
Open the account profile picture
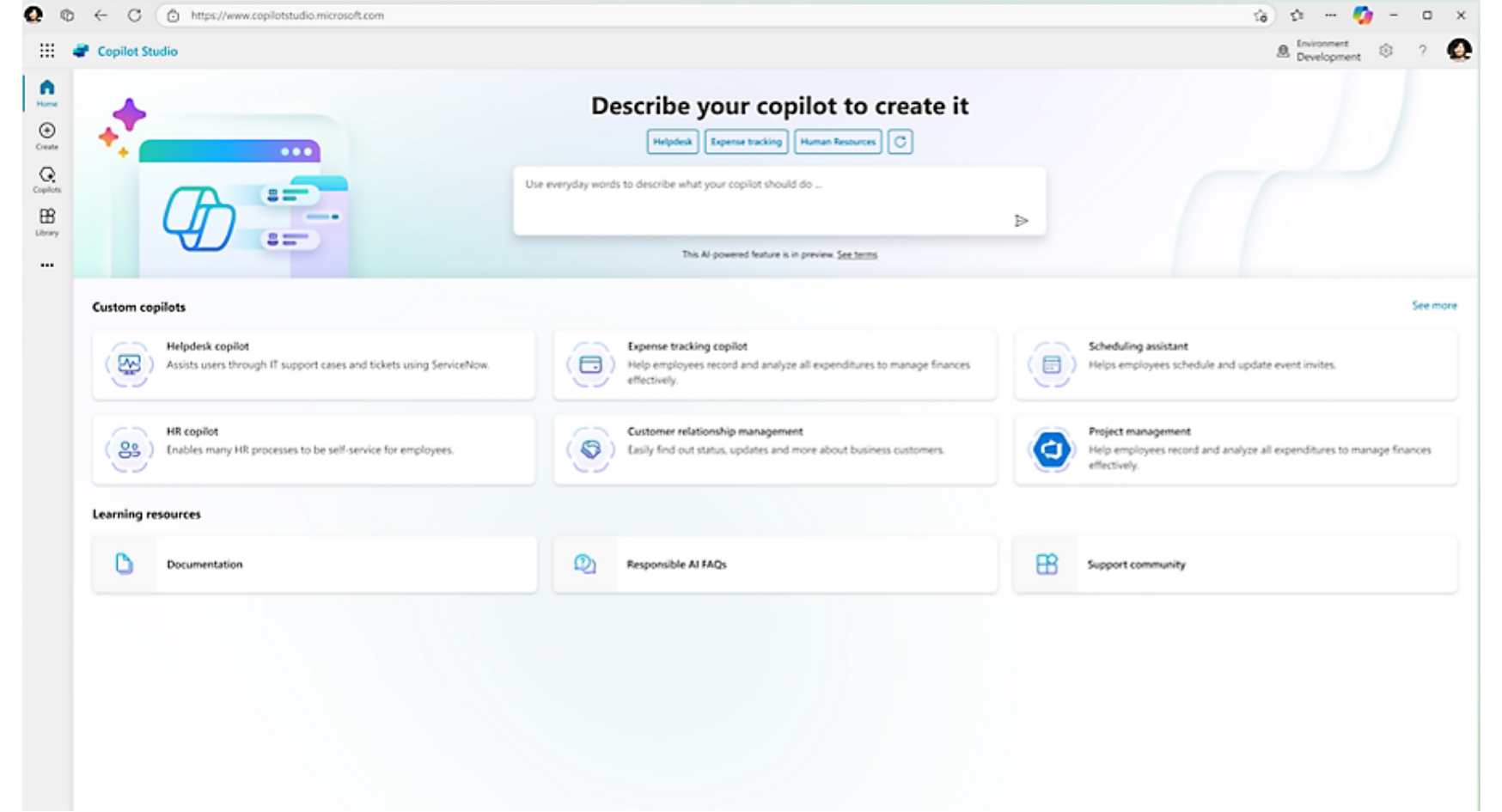click(x=1459, y=51)
